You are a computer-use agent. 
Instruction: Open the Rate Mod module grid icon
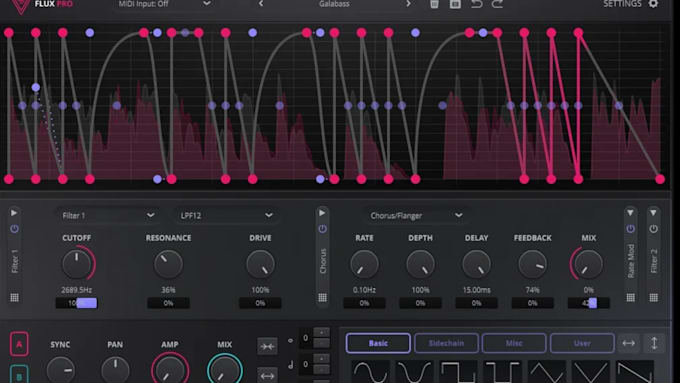pos(631,298)
